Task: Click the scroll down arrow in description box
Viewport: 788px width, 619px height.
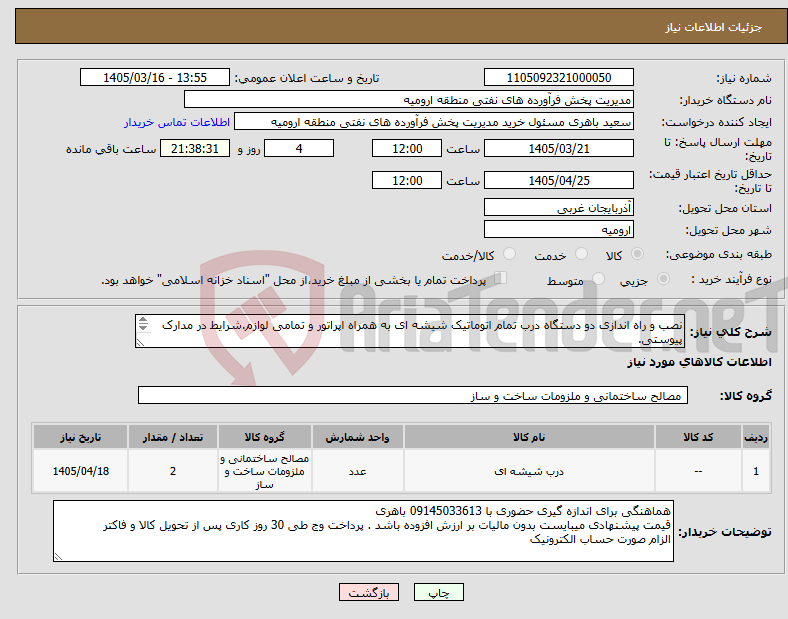Action: pos(143,328)
